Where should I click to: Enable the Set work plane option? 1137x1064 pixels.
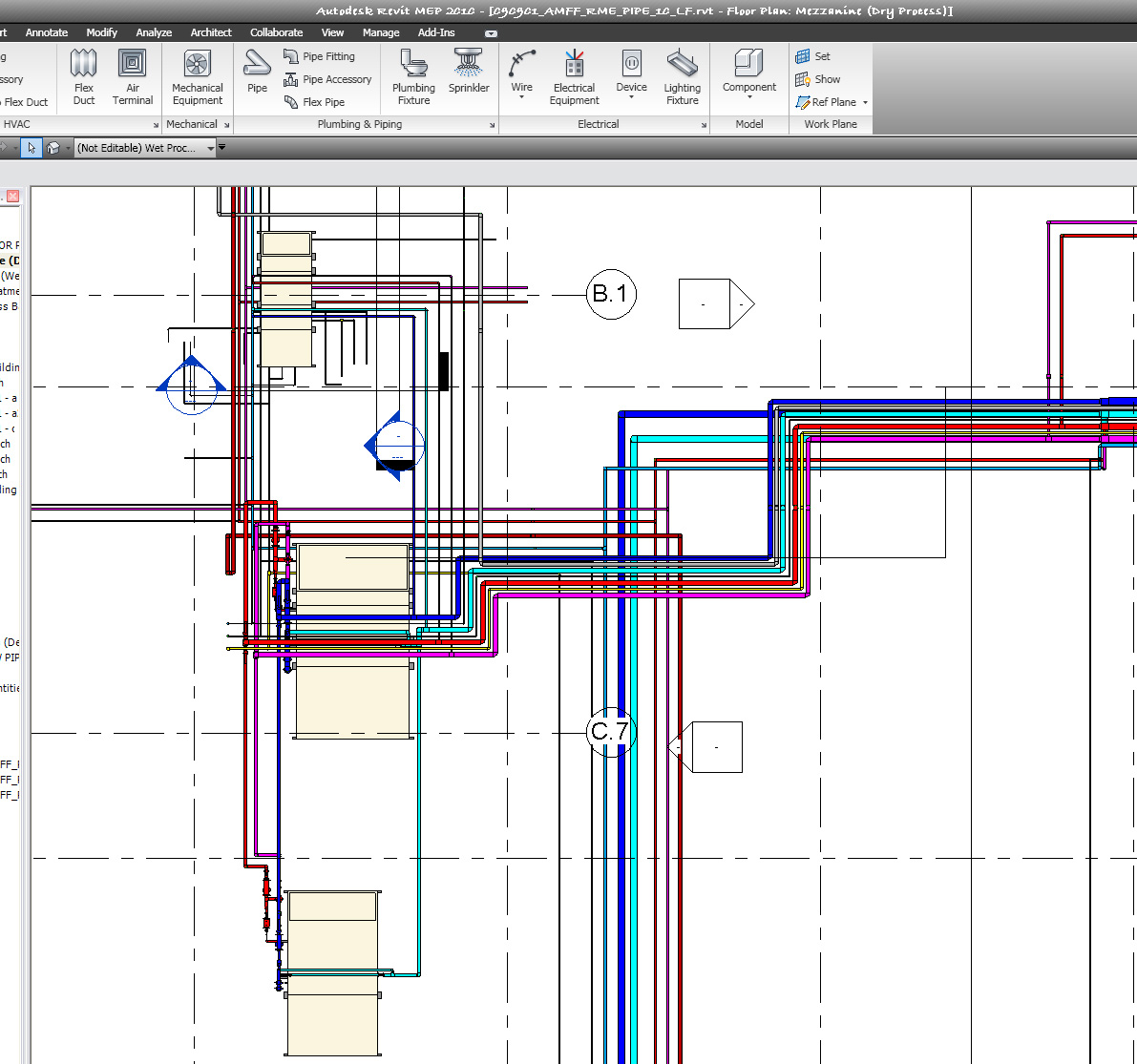pyautogui.click(x=813, y=55)
